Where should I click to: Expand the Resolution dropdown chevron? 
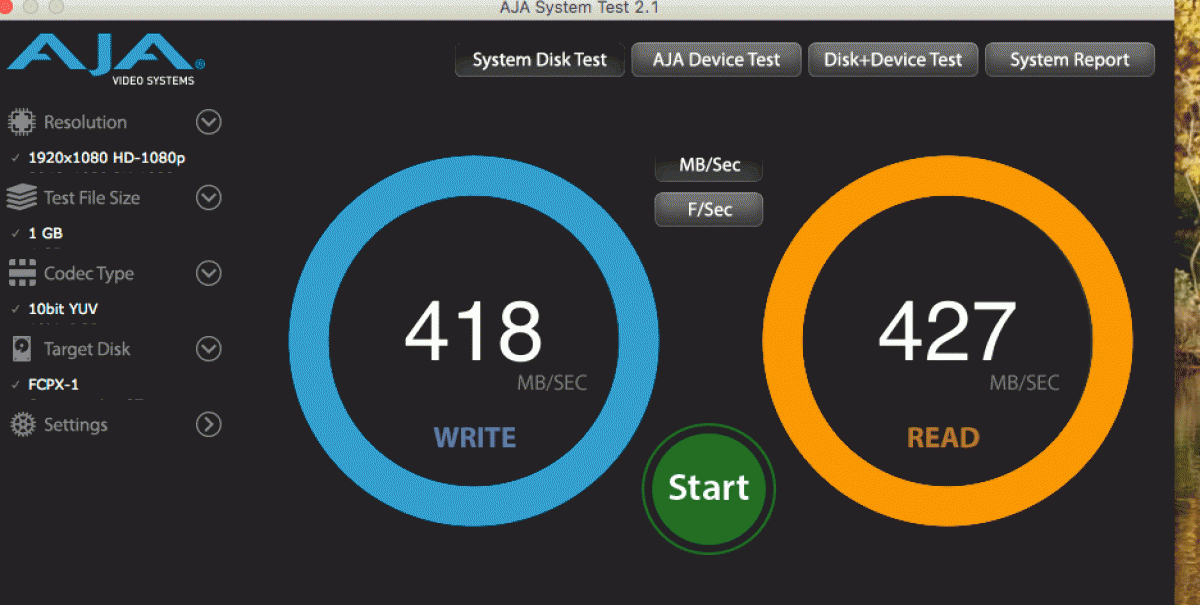[208, 122]
